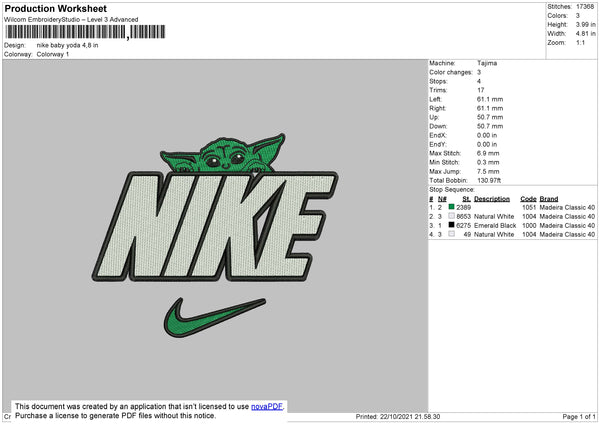Click the Height value 3.99 in
Screen dimensions: 600x424
pyautogui.click(x=586, y=24)
